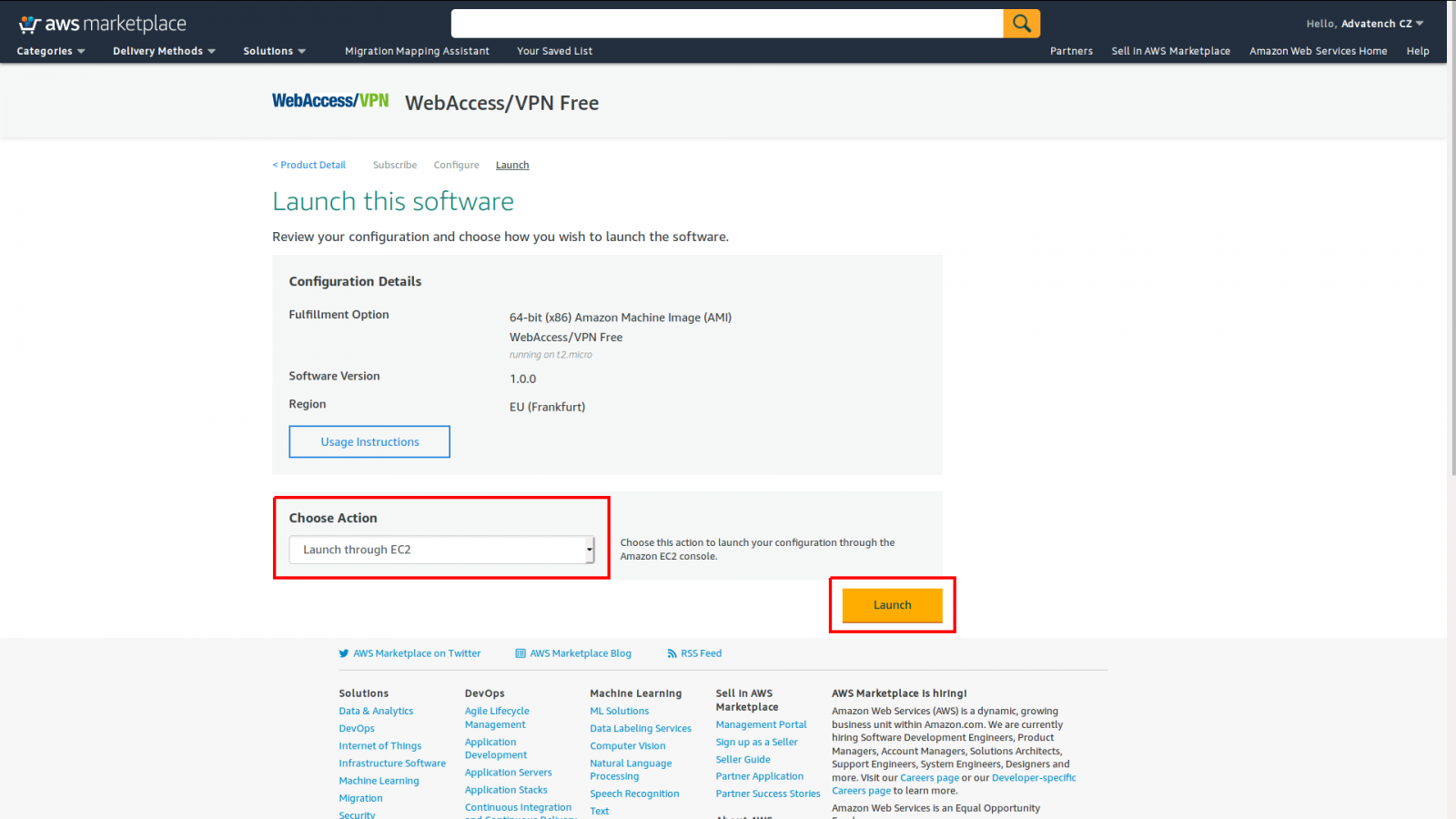Open the RSS Feed link
Image resolution: width=1456 pixels, height=819 pixels.
[700, 653]
